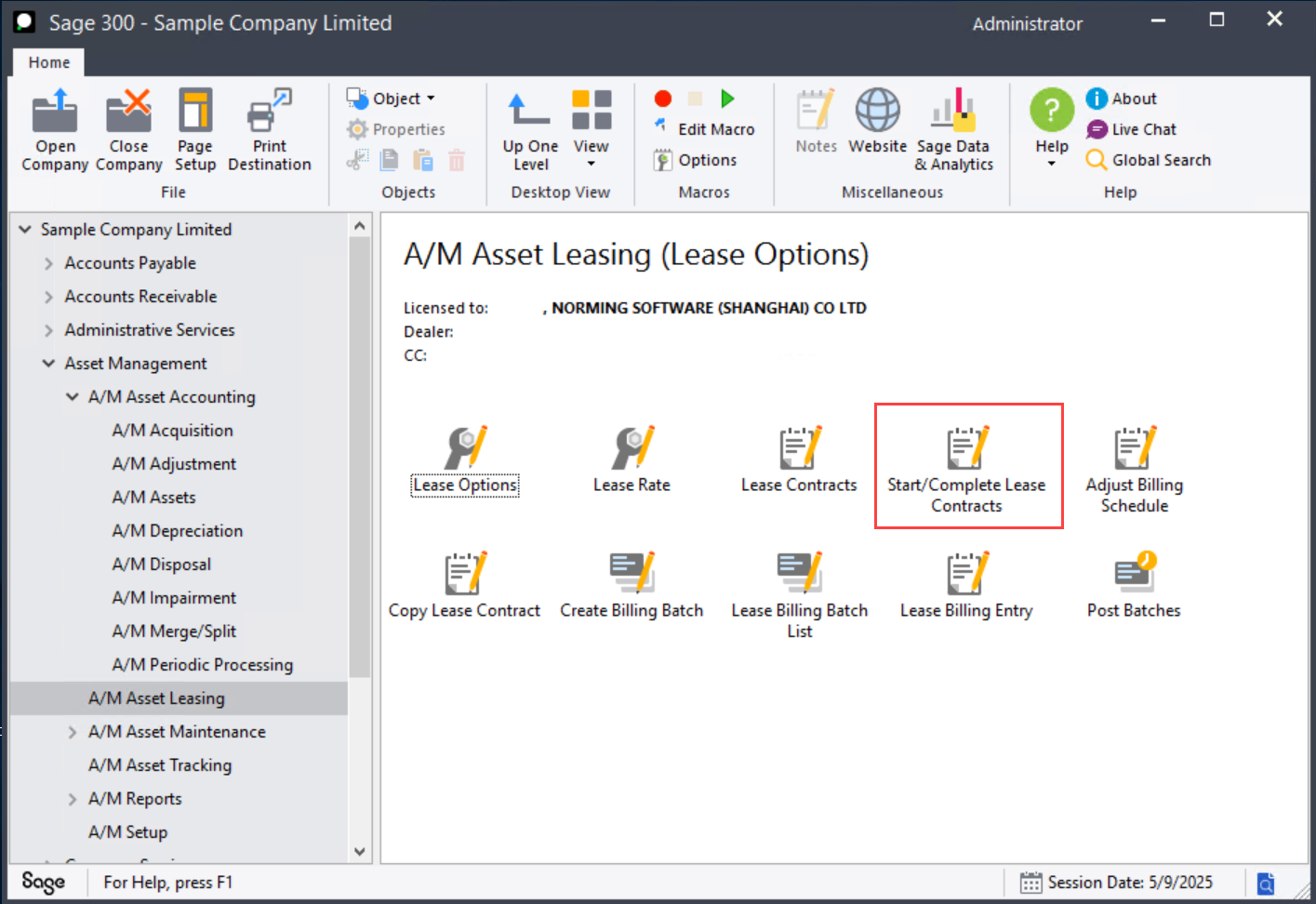Click the status bar inquiry icon
The image size is (1316, 904).
[1266, 883]
